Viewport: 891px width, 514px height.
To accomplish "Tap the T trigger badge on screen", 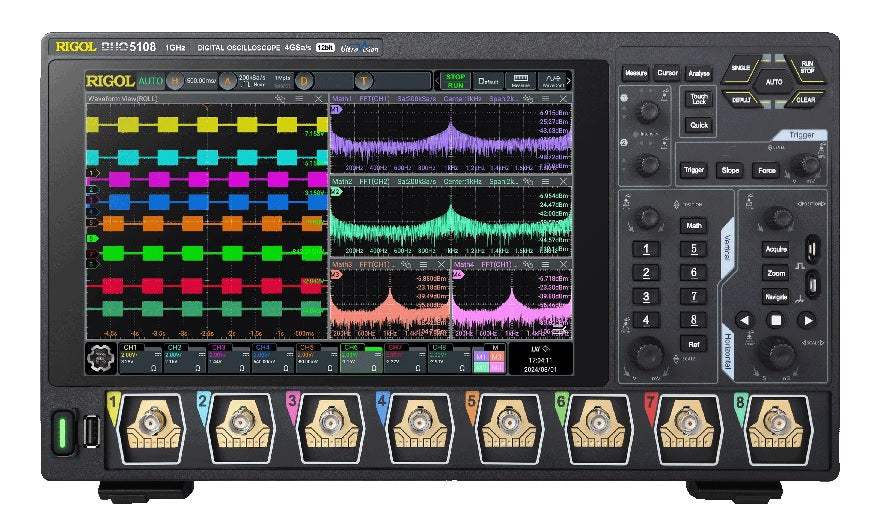I will click(x=363, y=81).
